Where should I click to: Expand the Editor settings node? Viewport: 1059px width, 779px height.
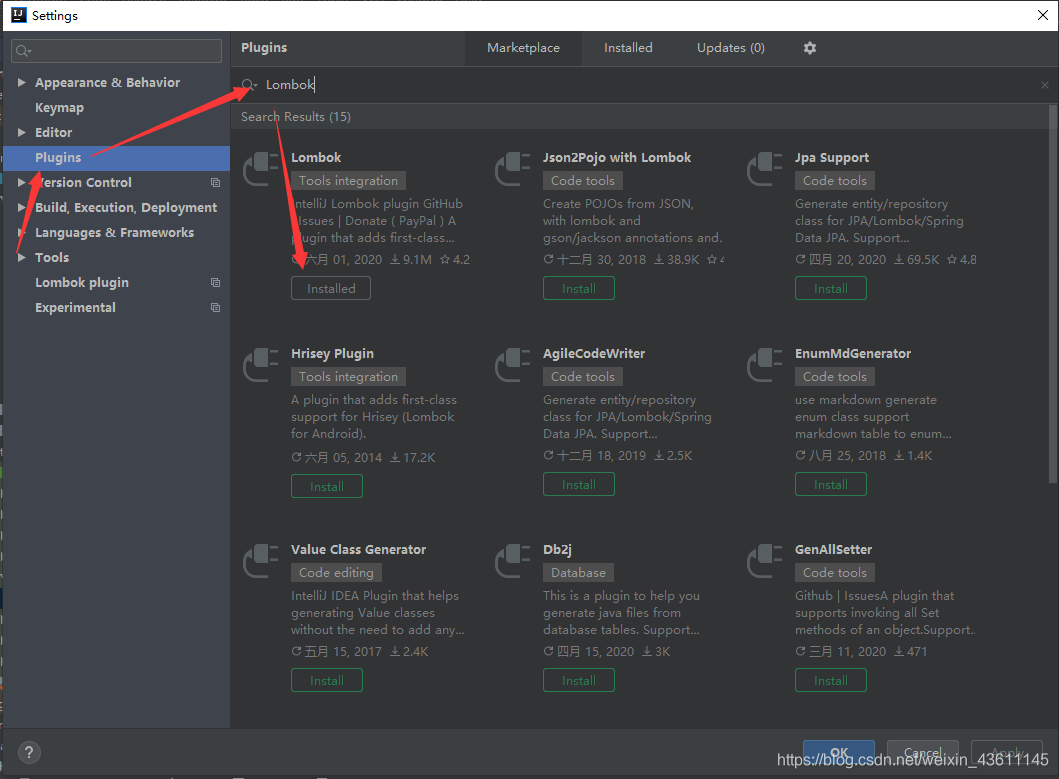pyautogui.click(x=22, y=132)
